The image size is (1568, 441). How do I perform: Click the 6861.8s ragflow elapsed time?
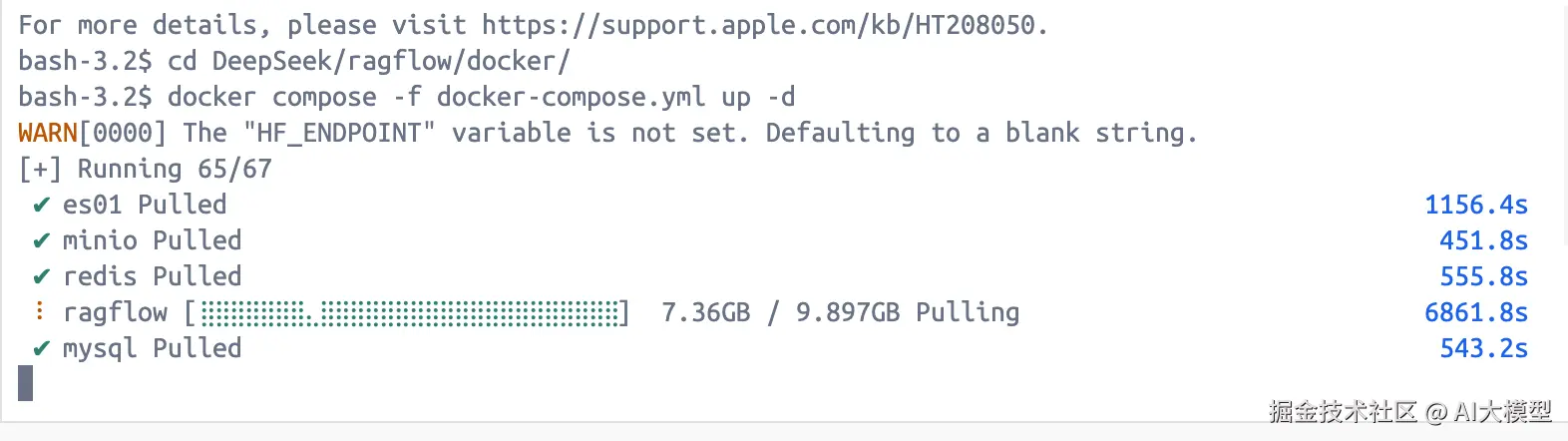coord(1475,313)
